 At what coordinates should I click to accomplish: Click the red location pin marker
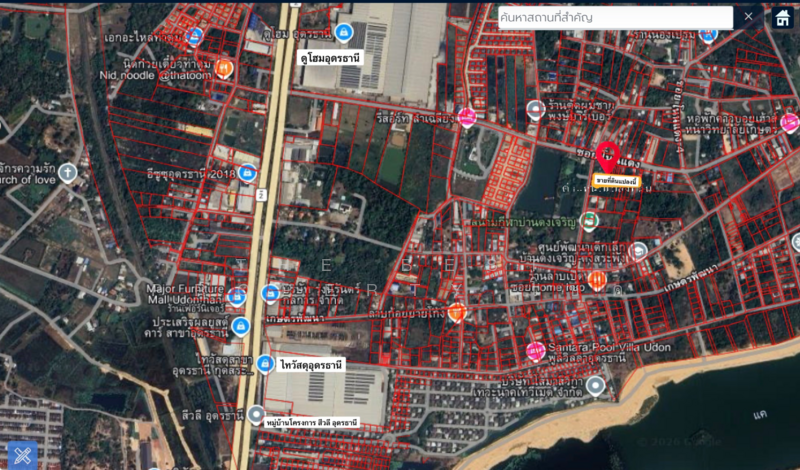[x=607, y=156]
